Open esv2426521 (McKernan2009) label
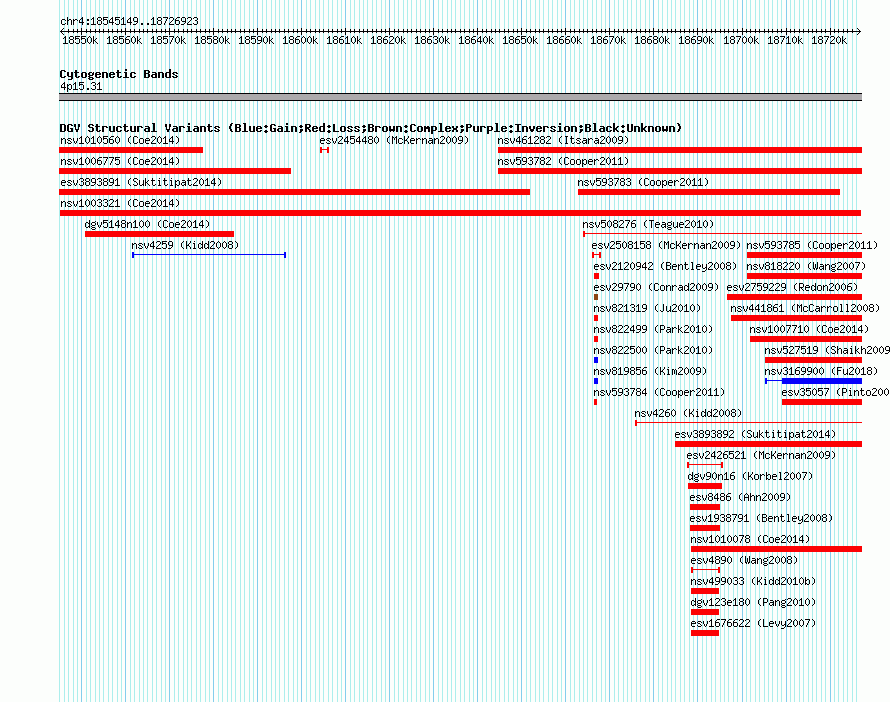The width and height of the screenshot is (890, 702). tap(761, 455)
